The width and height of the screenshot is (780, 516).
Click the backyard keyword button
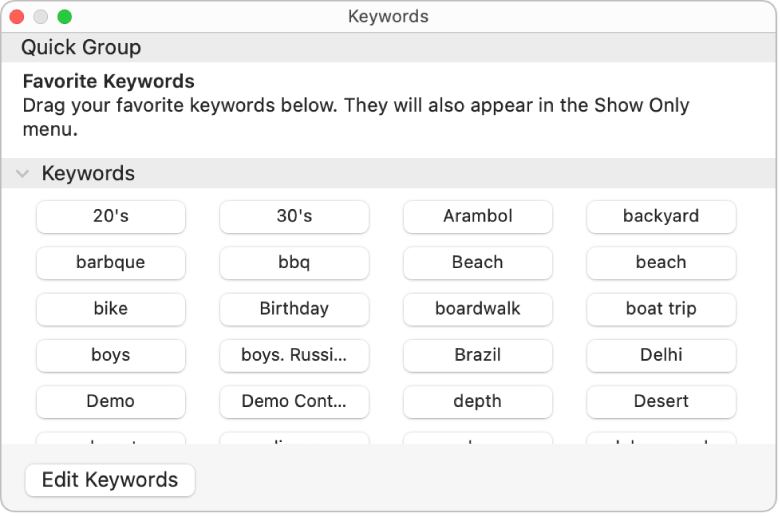click(x=661, y=216)
